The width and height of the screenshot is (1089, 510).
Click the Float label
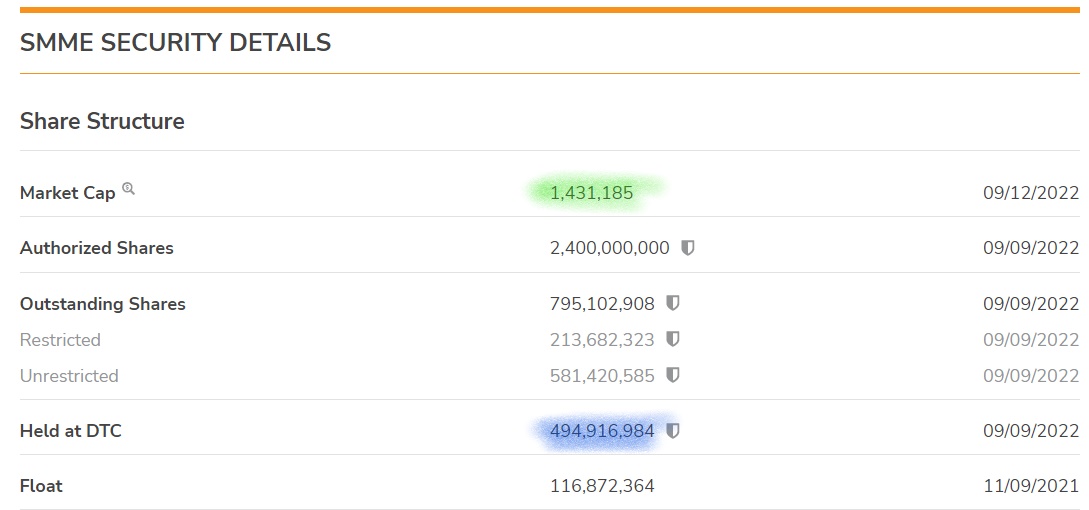pyautogui.click(x=41, y=486)
